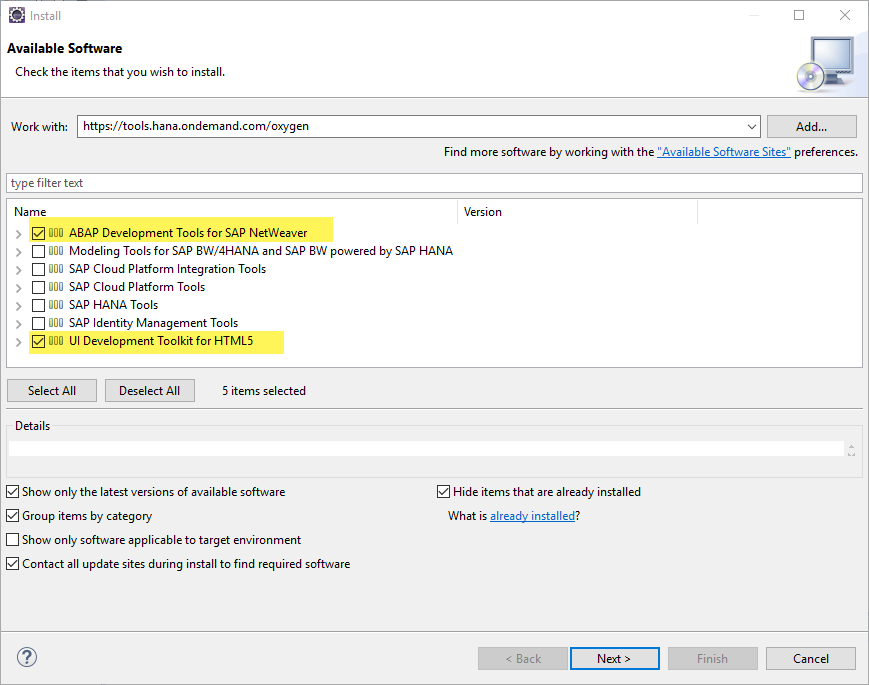The width and height of the screenshot is (869, 685).
Task: Click the category icon beside Modeling Tools for SAP BW/4HANA
Action: 56,251
